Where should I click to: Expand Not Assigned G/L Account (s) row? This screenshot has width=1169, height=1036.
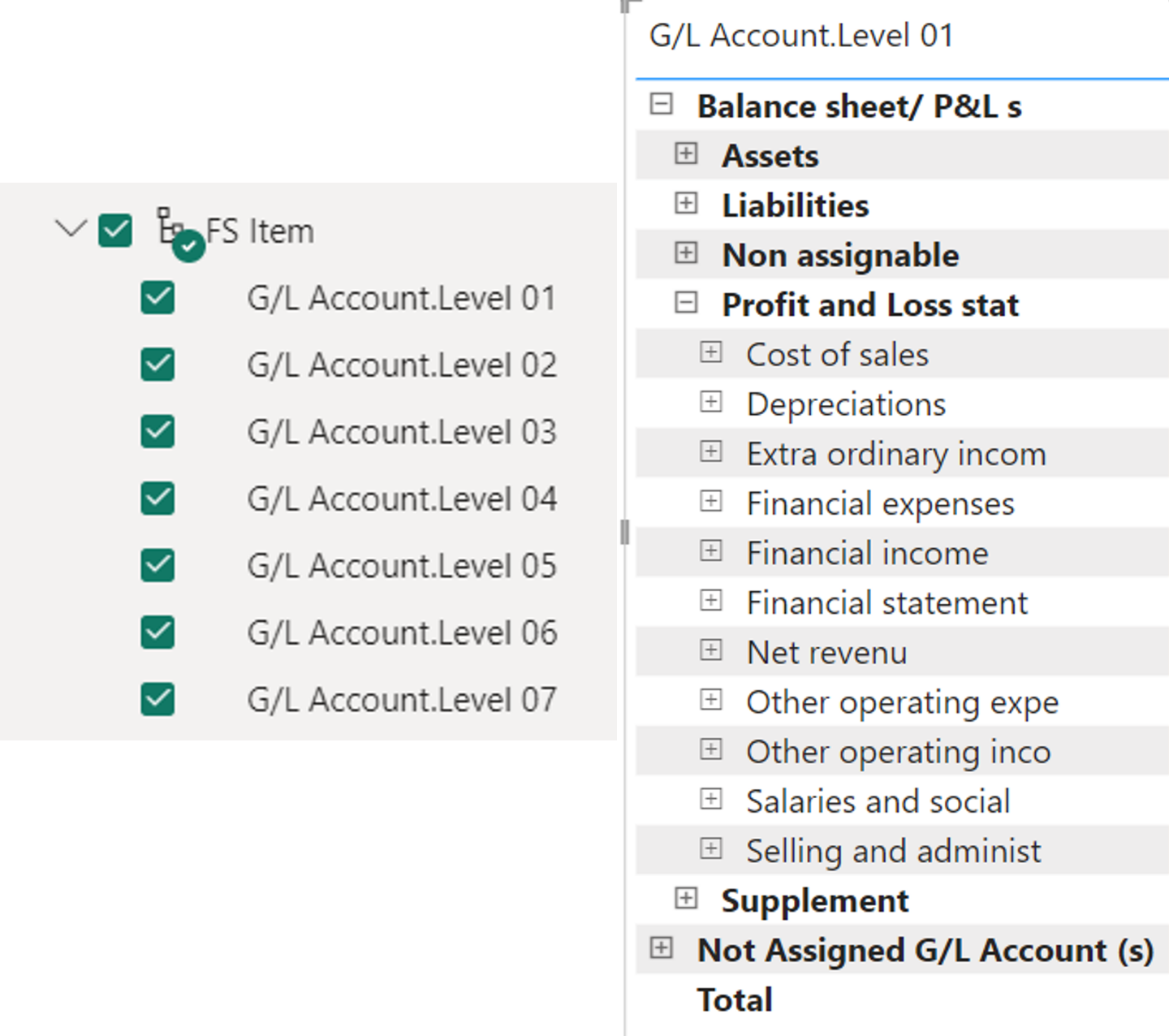pos(662,948)
